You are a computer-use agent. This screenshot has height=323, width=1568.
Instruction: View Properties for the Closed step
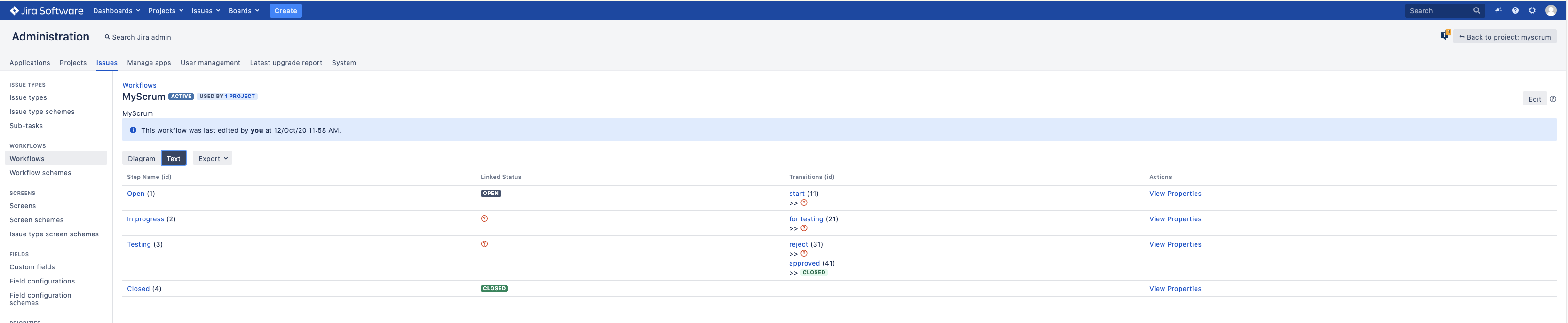(x=1175, y=288)
